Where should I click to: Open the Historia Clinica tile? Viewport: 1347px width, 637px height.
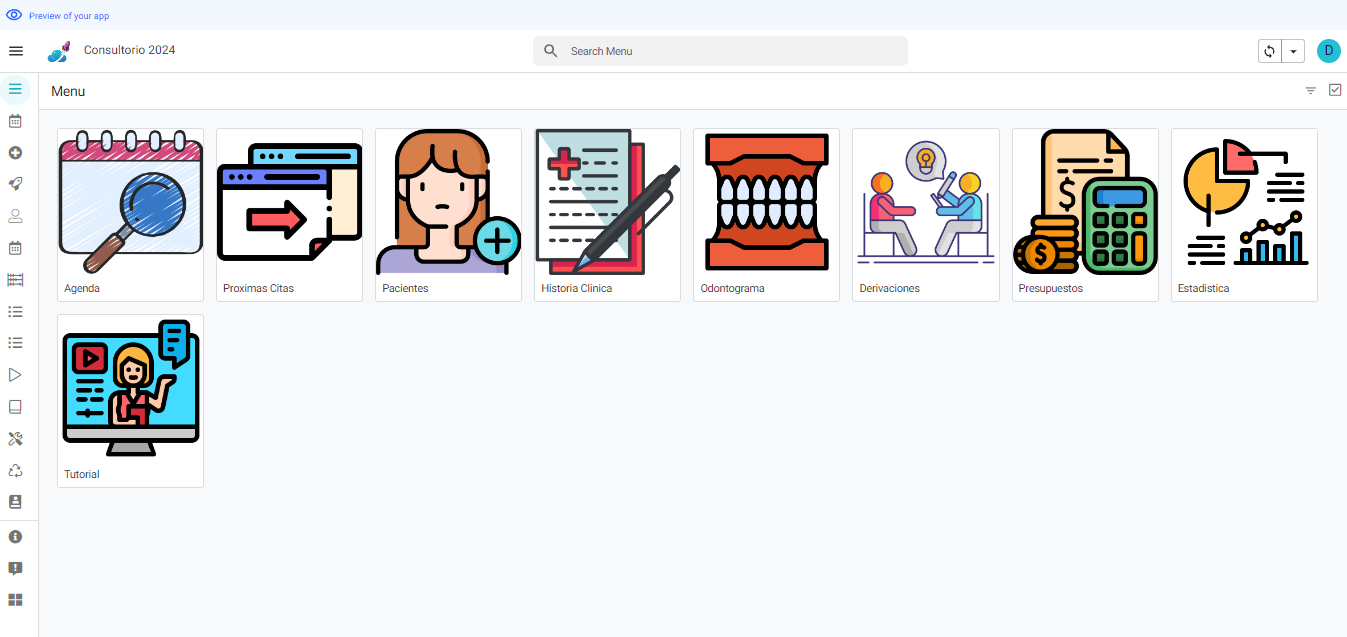607,214
